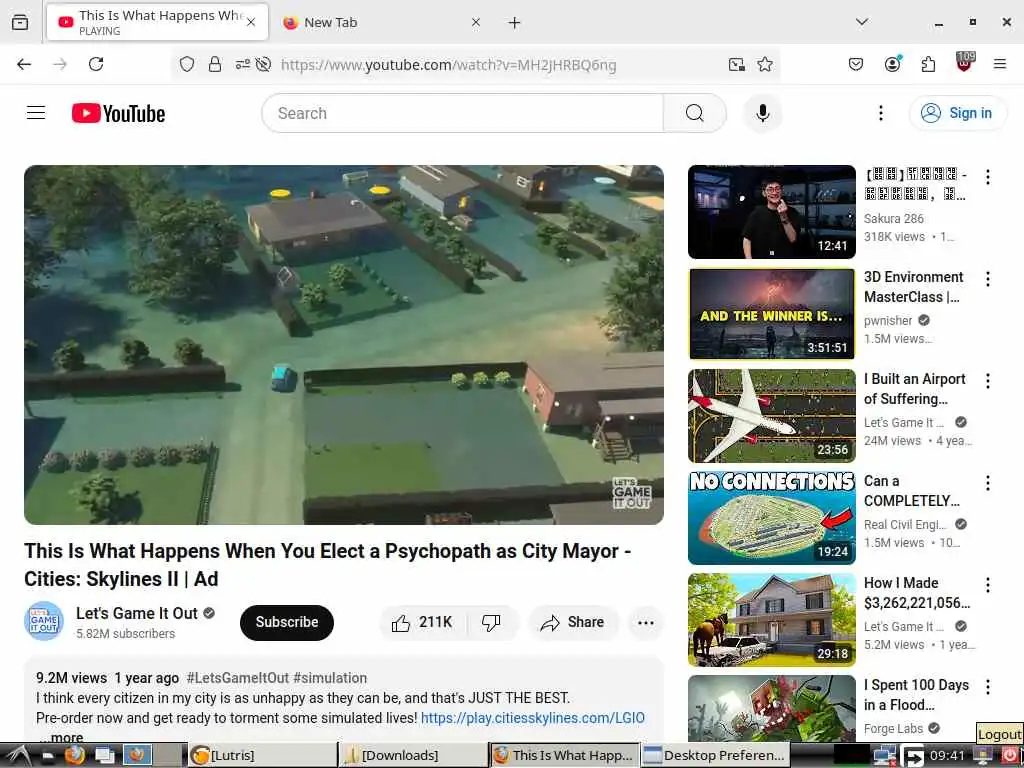Open the Firefox account icon
Viewport: 1024px width, 768px height.
tap(892, 63)
